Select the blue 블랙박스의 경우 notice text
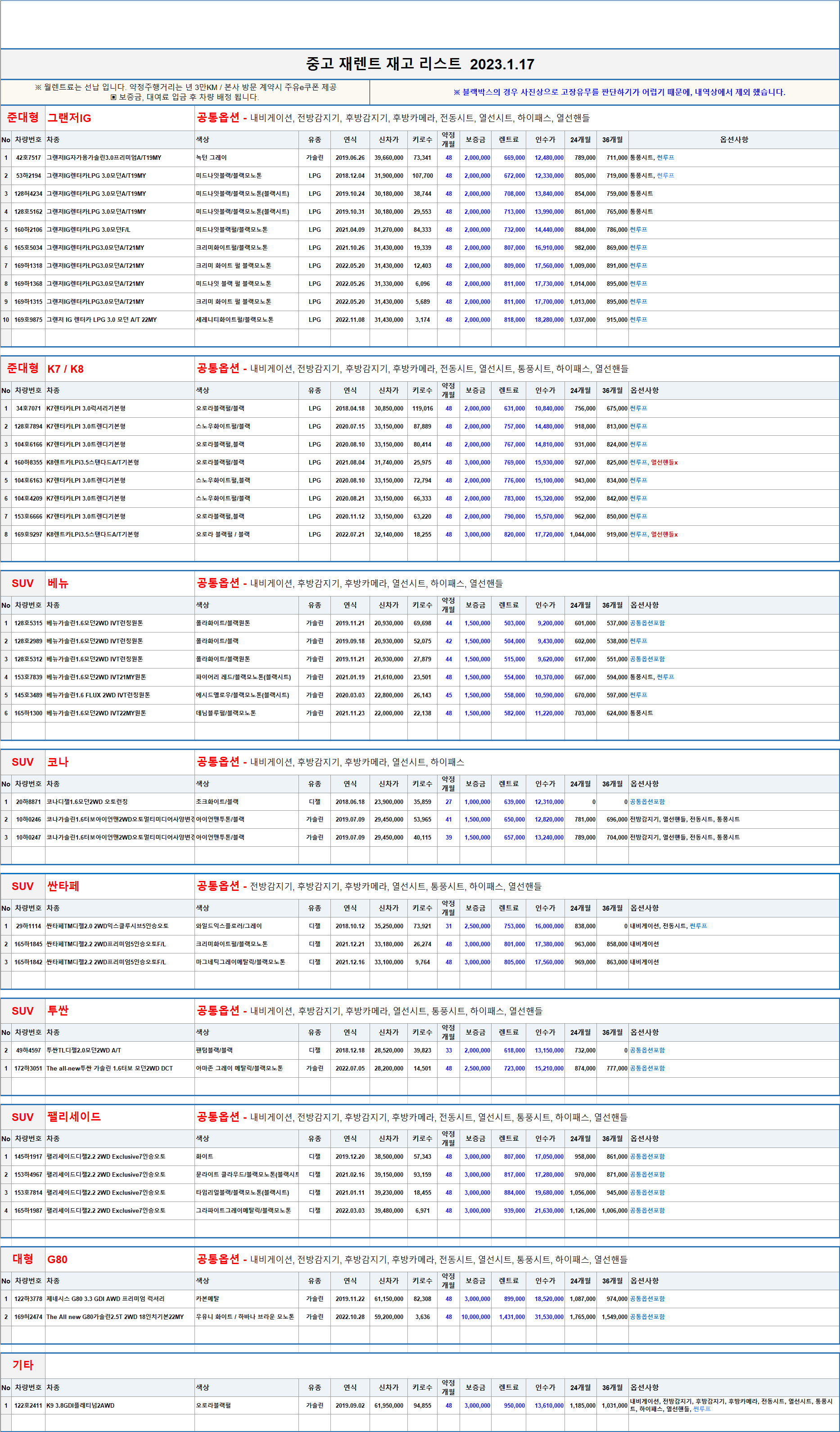Screen dimensions: 840x1432 point(619,92)
